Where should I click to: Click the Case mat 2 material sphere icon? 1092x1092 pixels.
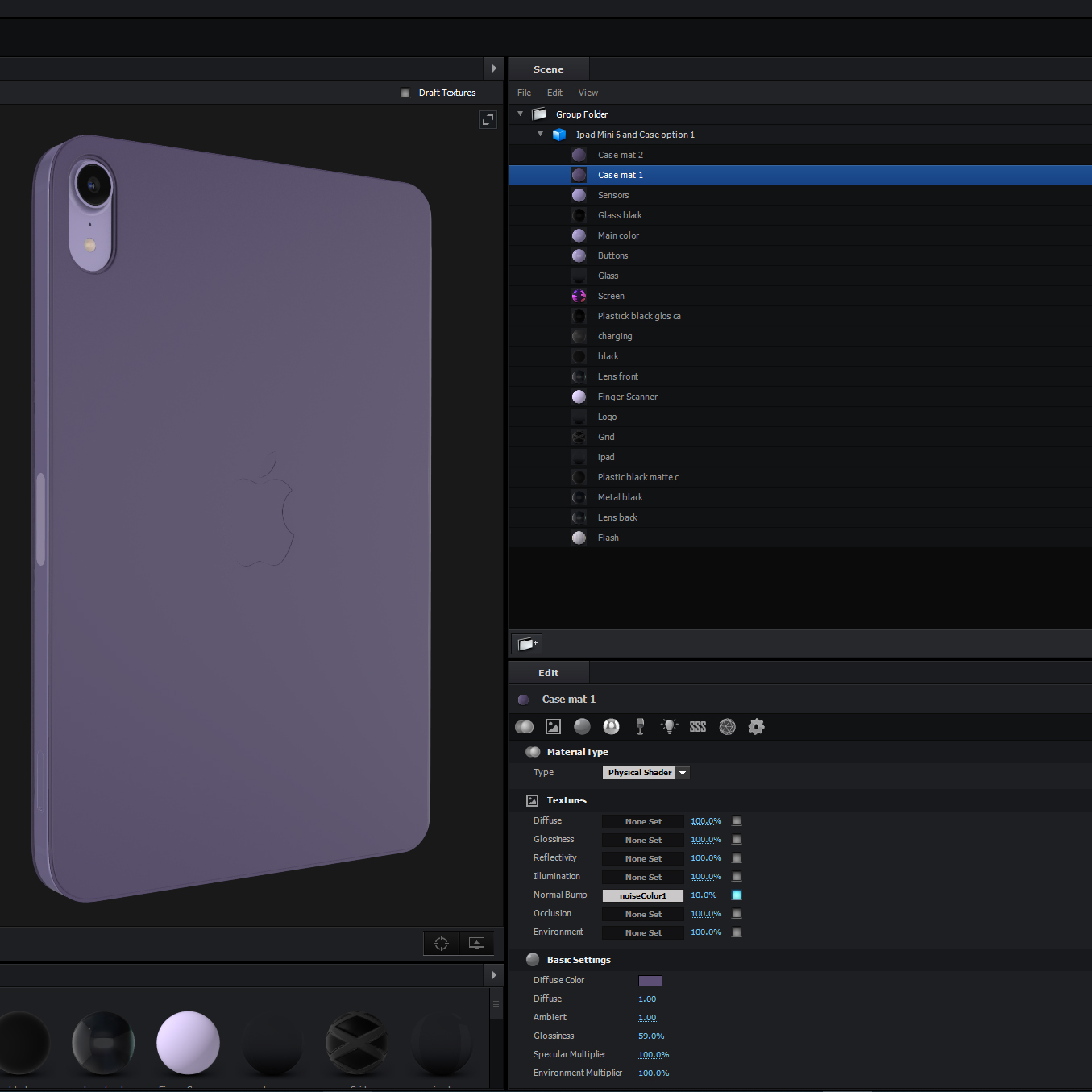pos(579,155)
